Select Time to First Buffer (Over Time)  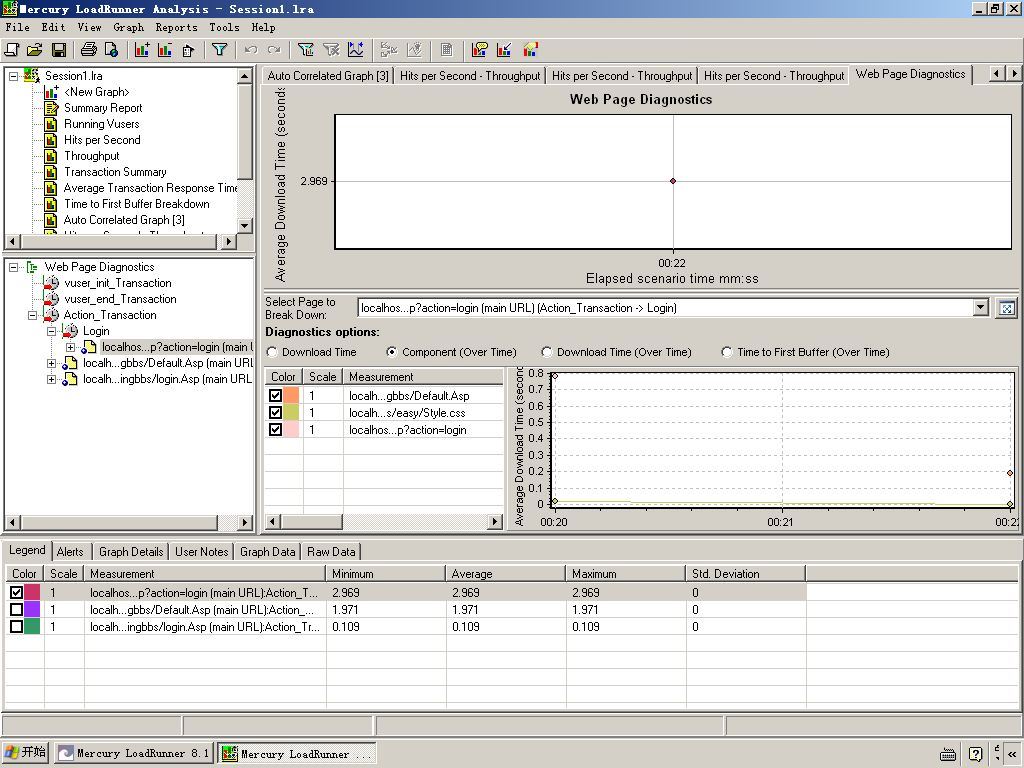726,352
